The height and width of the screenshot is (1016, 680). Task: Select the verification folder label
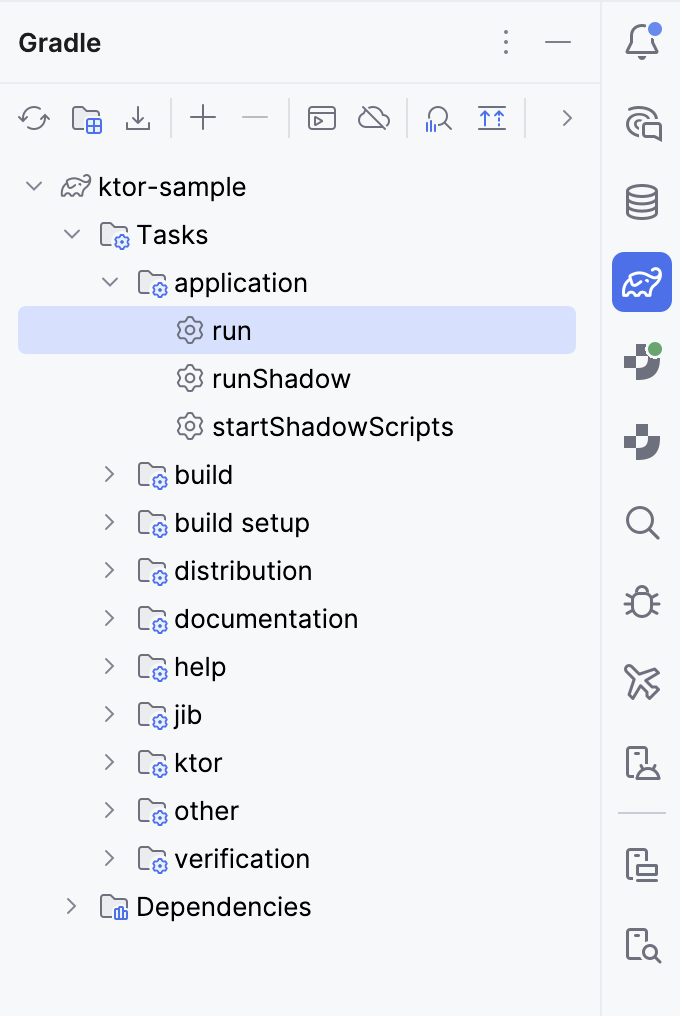(242, 859)
